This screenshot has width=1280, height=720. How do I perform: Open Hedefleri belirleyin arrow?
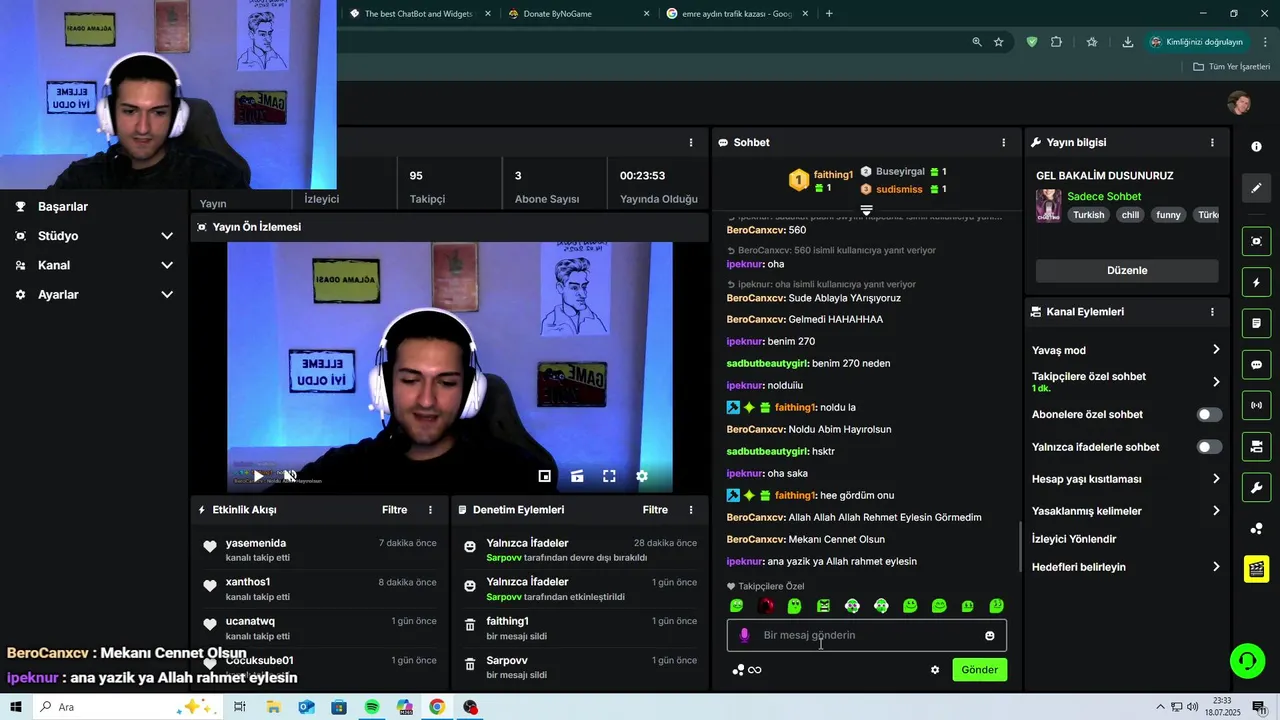click(1216, 567)
